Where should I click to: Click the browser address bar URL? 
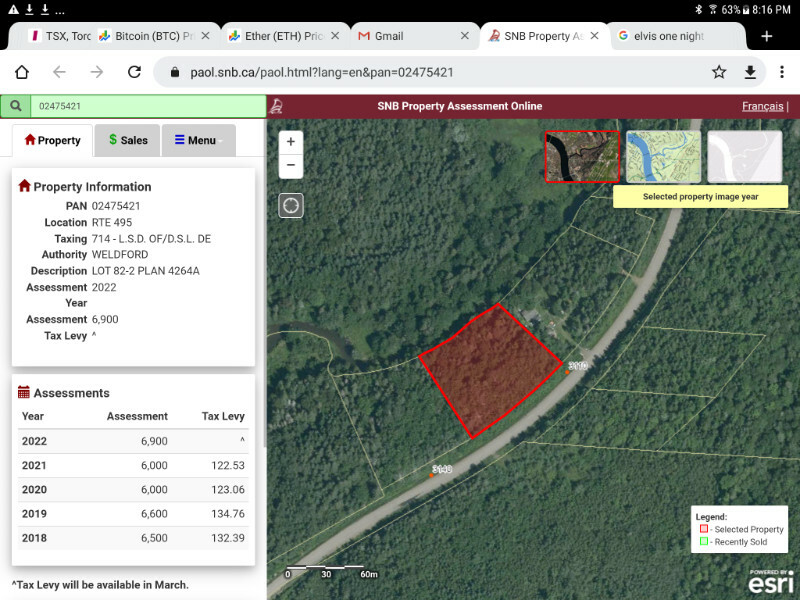(x=322, y=72)
